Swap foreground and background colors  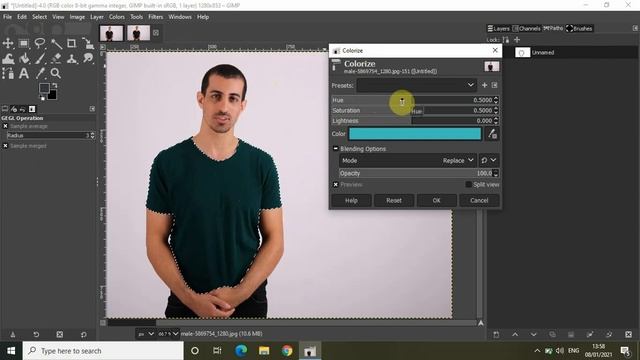click(x=54, y=86)
